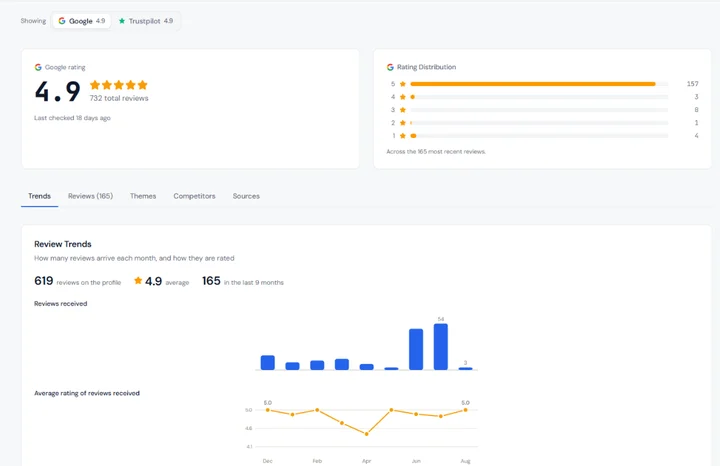Click the August 5.0 point on rating line

[x=466, y=410]
